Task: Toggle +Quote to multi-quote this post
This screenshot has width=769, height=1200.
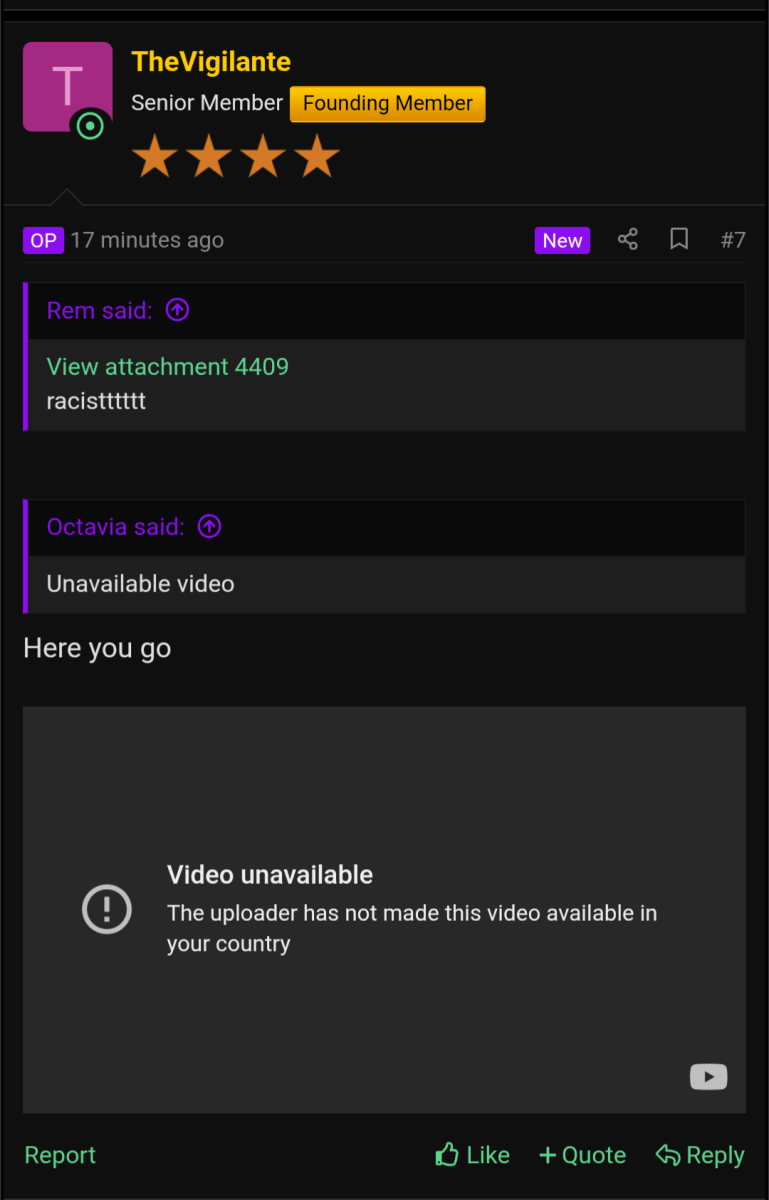Action: pyautogui.click(x=582, y=1155)
